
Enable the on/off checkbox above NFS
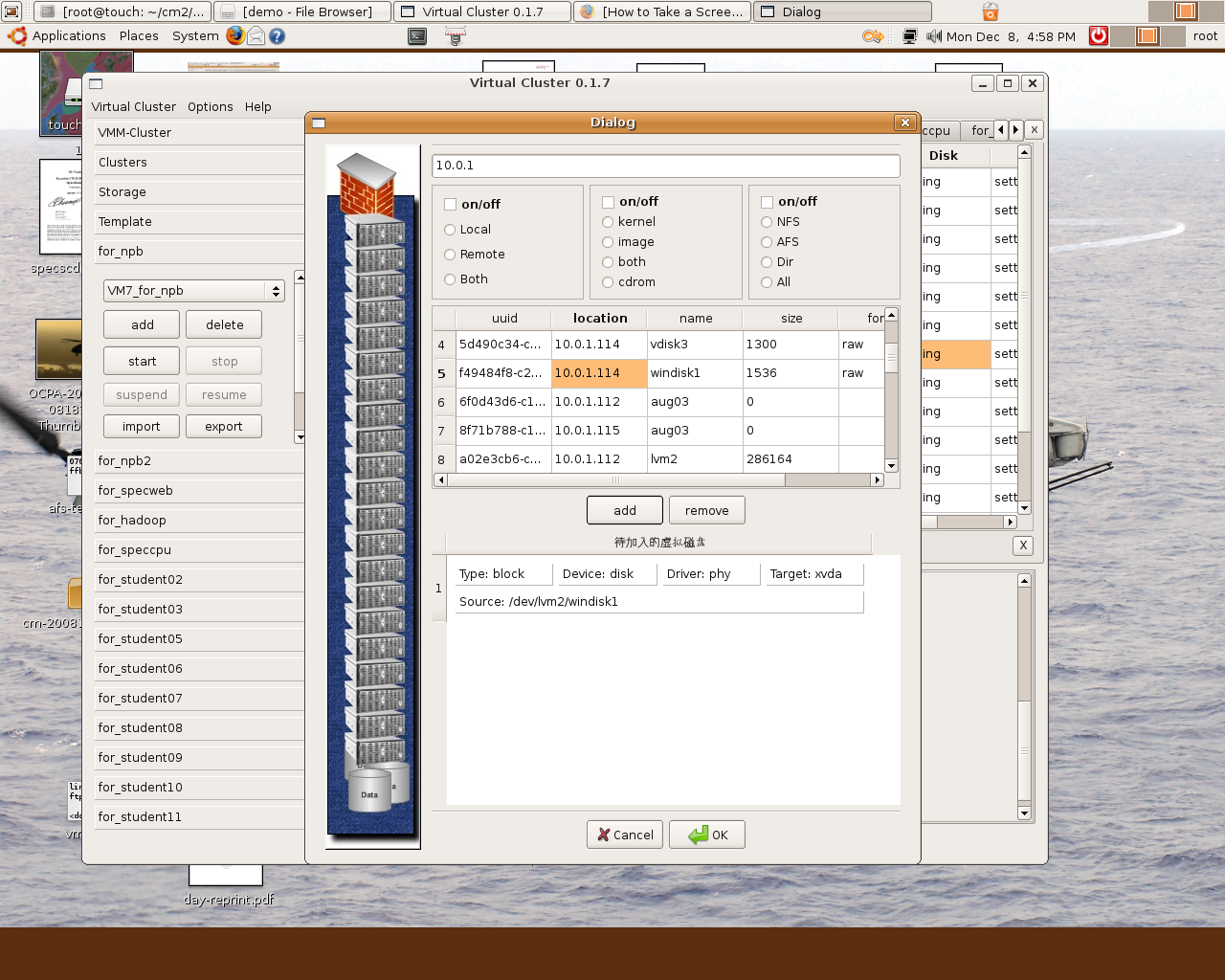pos(767,202)
